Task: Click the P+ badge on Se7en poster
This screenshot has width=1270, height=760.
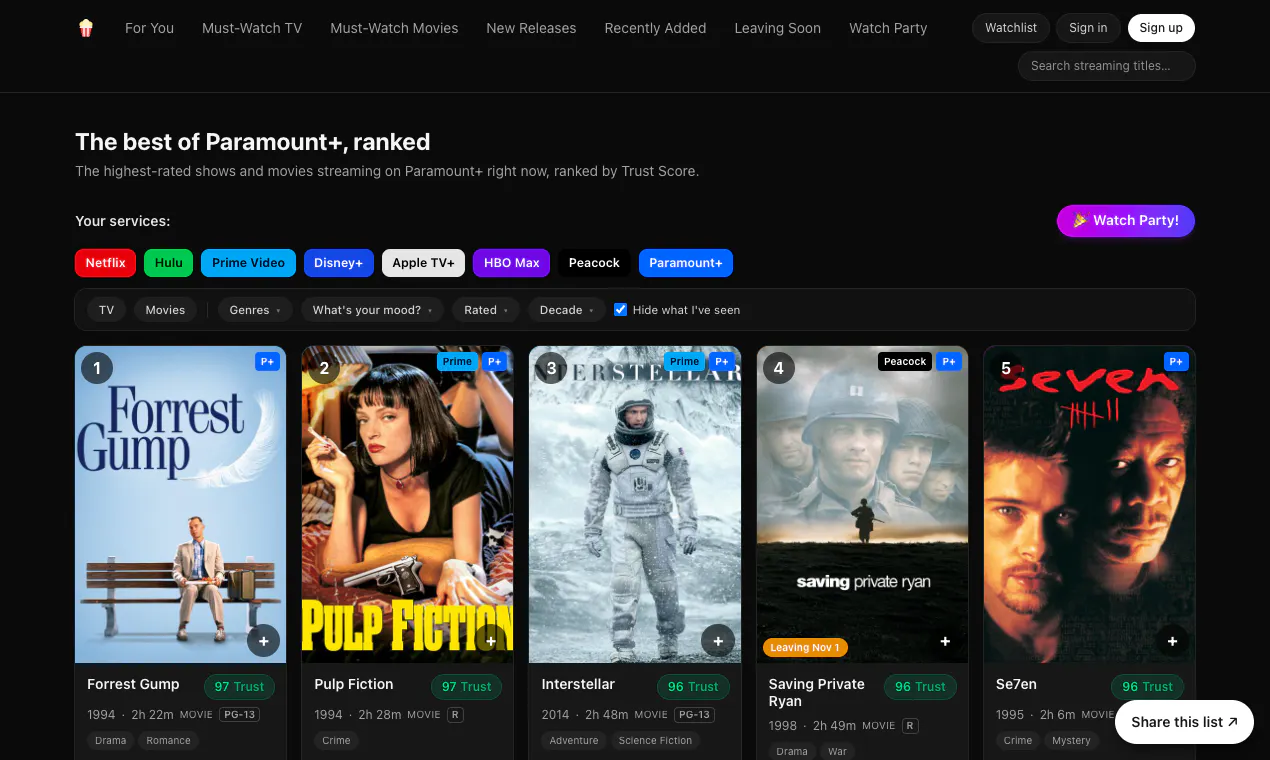Action: pos(1176,362)
